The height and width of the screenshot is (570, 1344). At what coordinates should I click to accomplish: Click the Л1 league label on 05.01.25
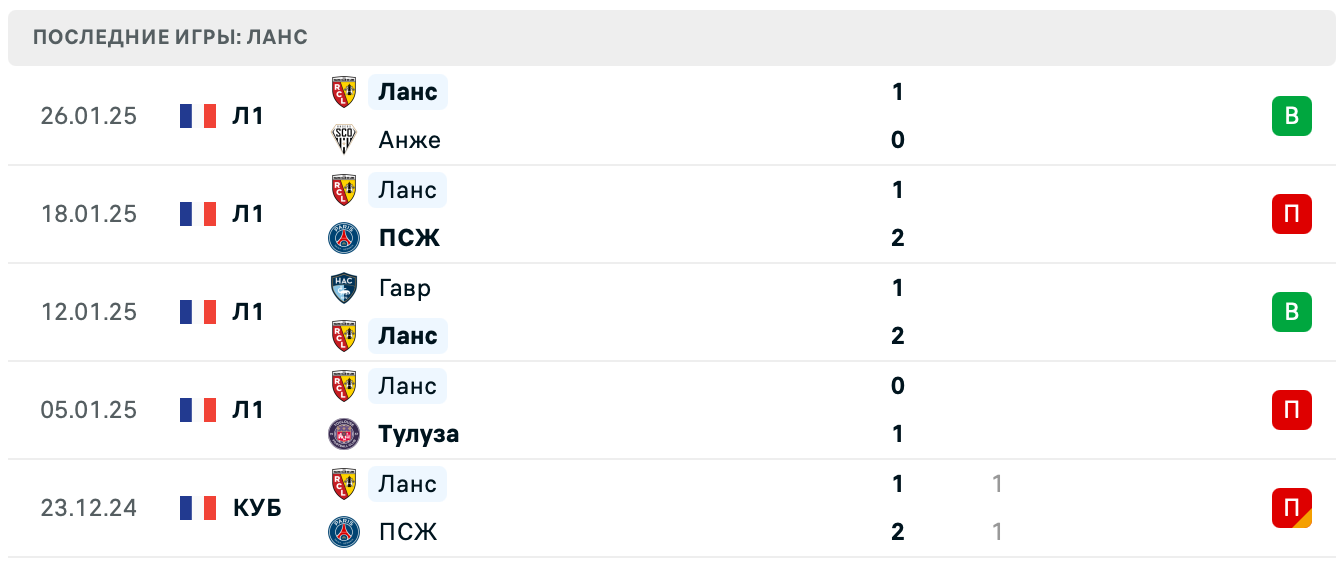click(248, 410)
